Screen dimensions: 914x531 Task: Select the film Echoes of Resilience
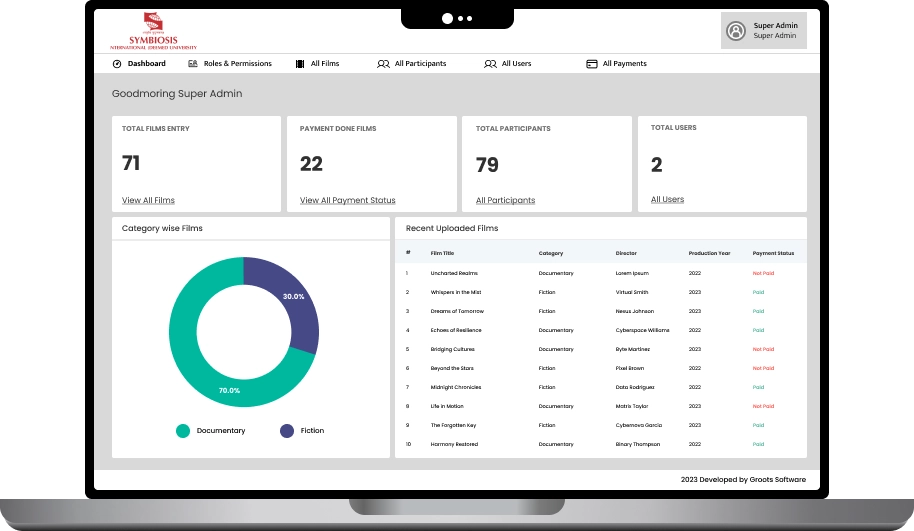click(456, 330)
